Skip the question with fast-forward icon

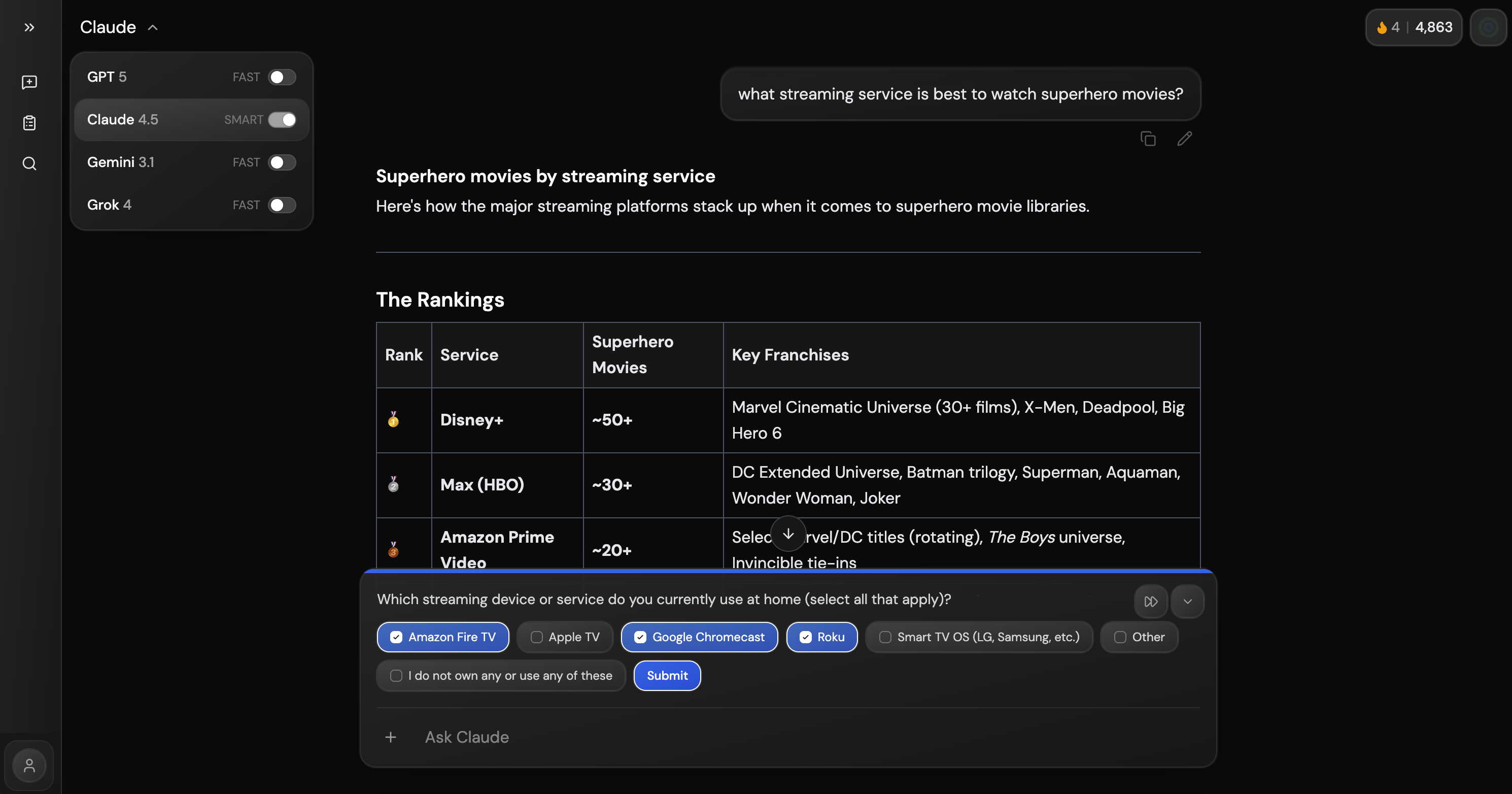point(1150,602)
